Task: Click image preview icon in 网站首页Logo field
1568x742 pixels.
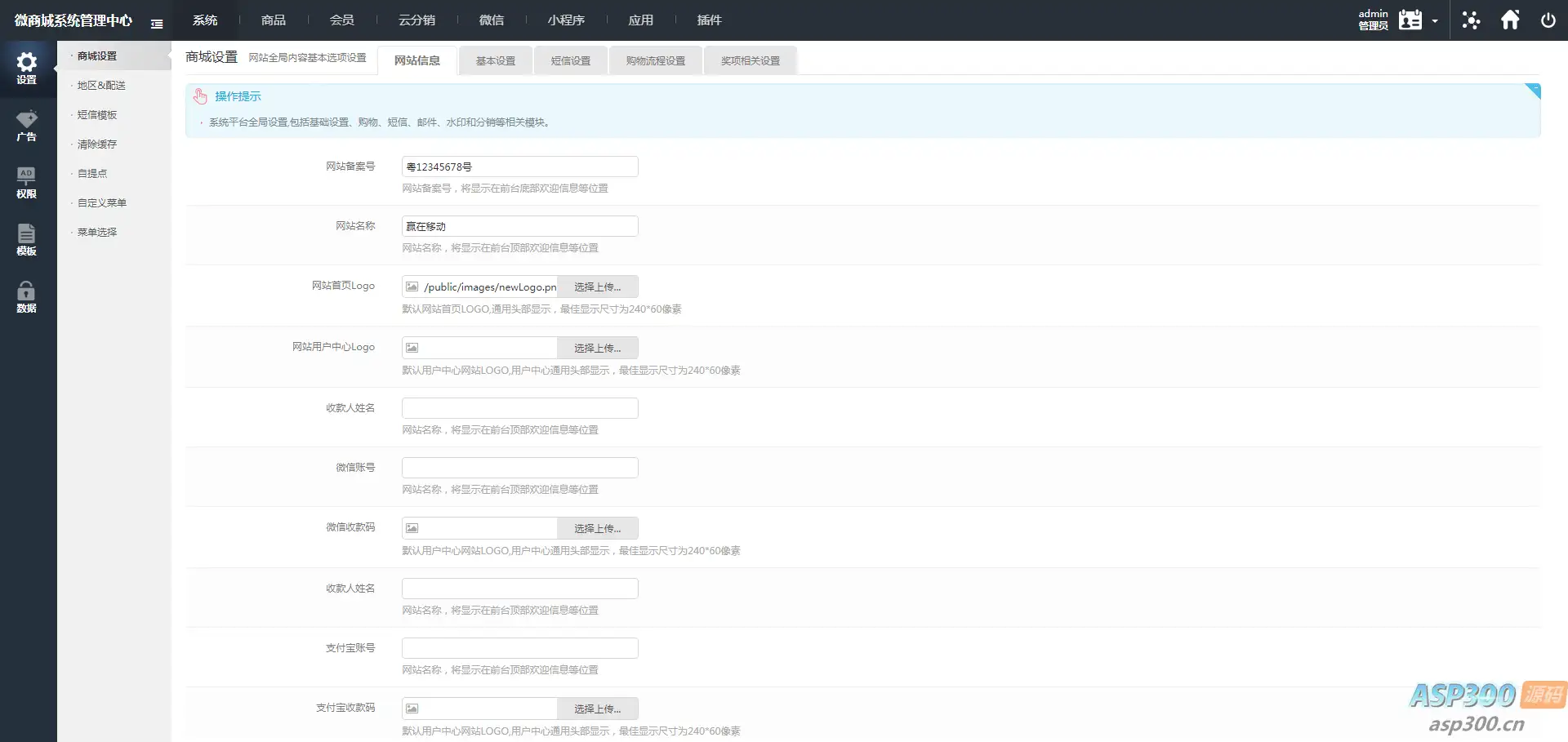Action: point(412,287)
